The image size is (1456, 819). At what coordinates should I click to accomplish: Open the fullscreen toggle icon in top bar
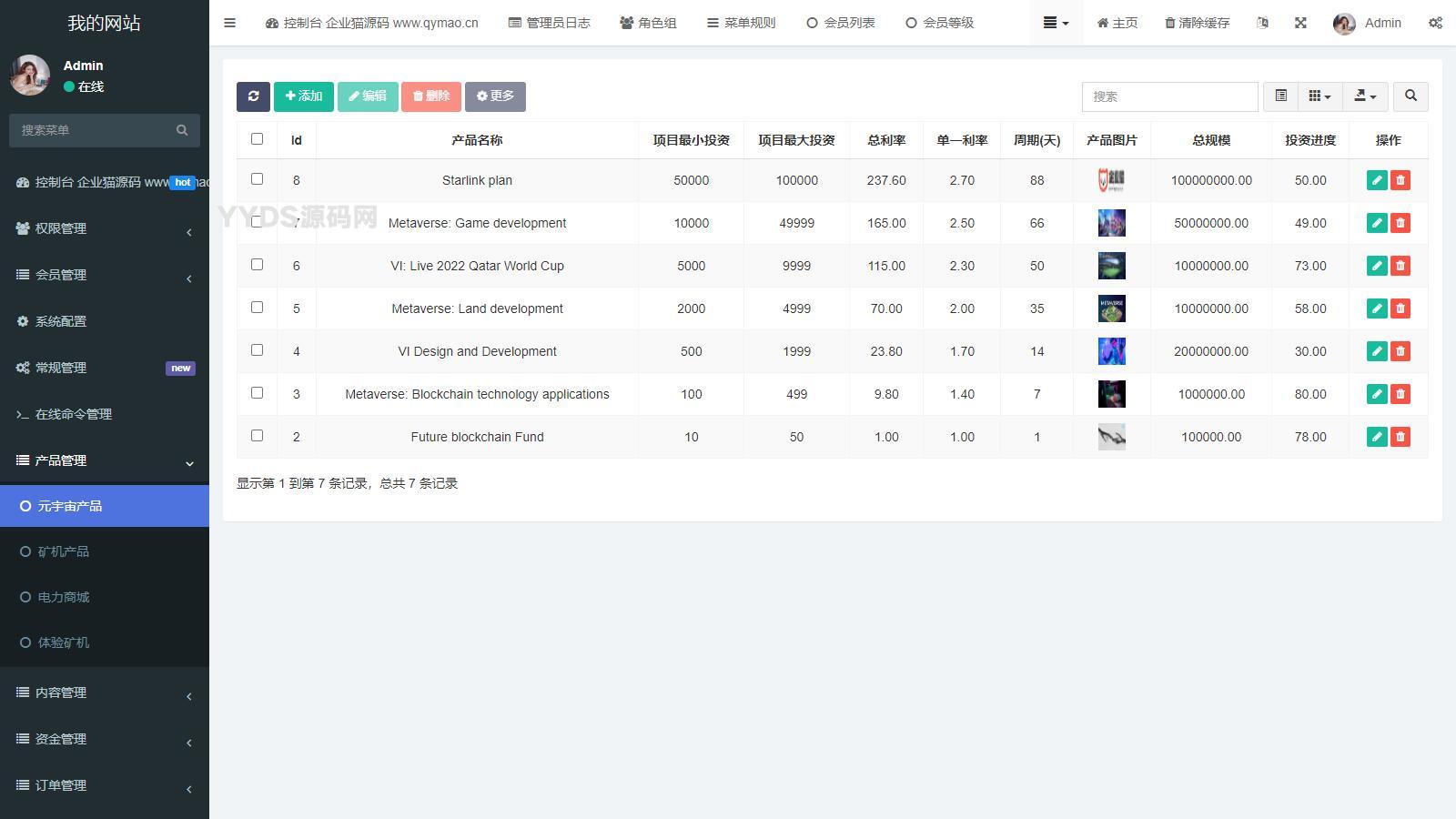point(1300,23)
